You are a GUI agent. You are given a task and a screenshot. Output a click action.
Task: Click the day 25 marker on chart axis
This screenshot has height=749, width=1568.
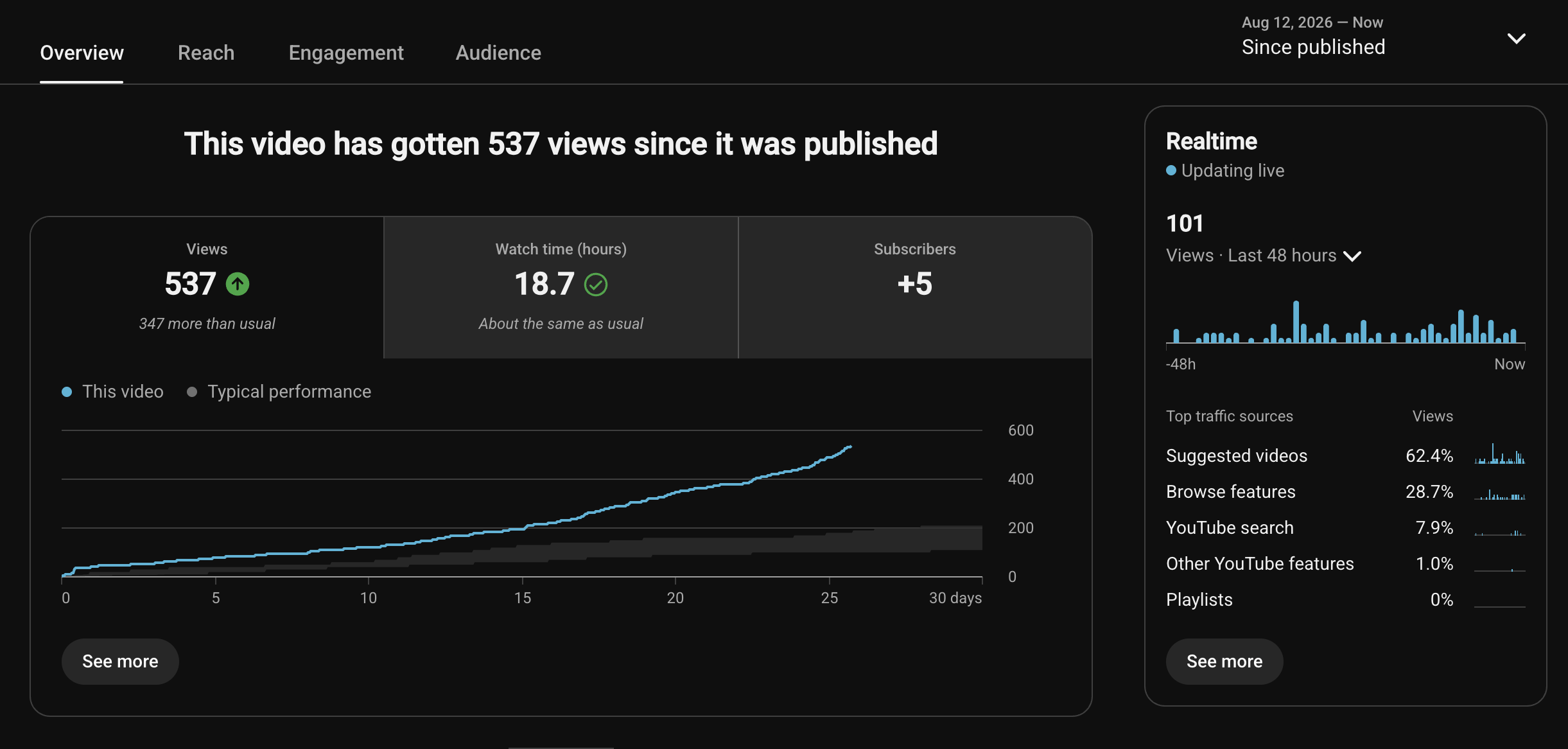[830, 597]
